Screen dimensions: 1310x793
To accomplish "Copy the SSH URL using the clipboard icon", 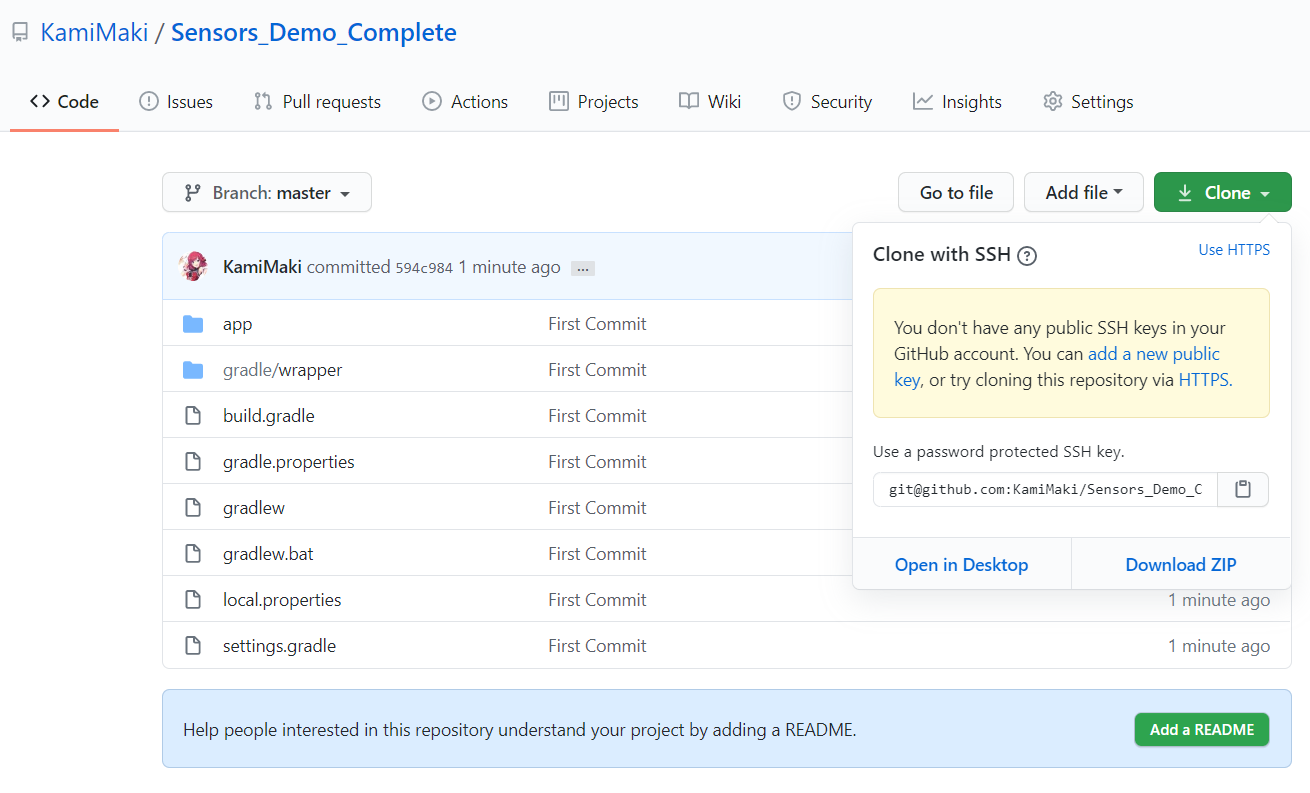I will point(1242,489).
